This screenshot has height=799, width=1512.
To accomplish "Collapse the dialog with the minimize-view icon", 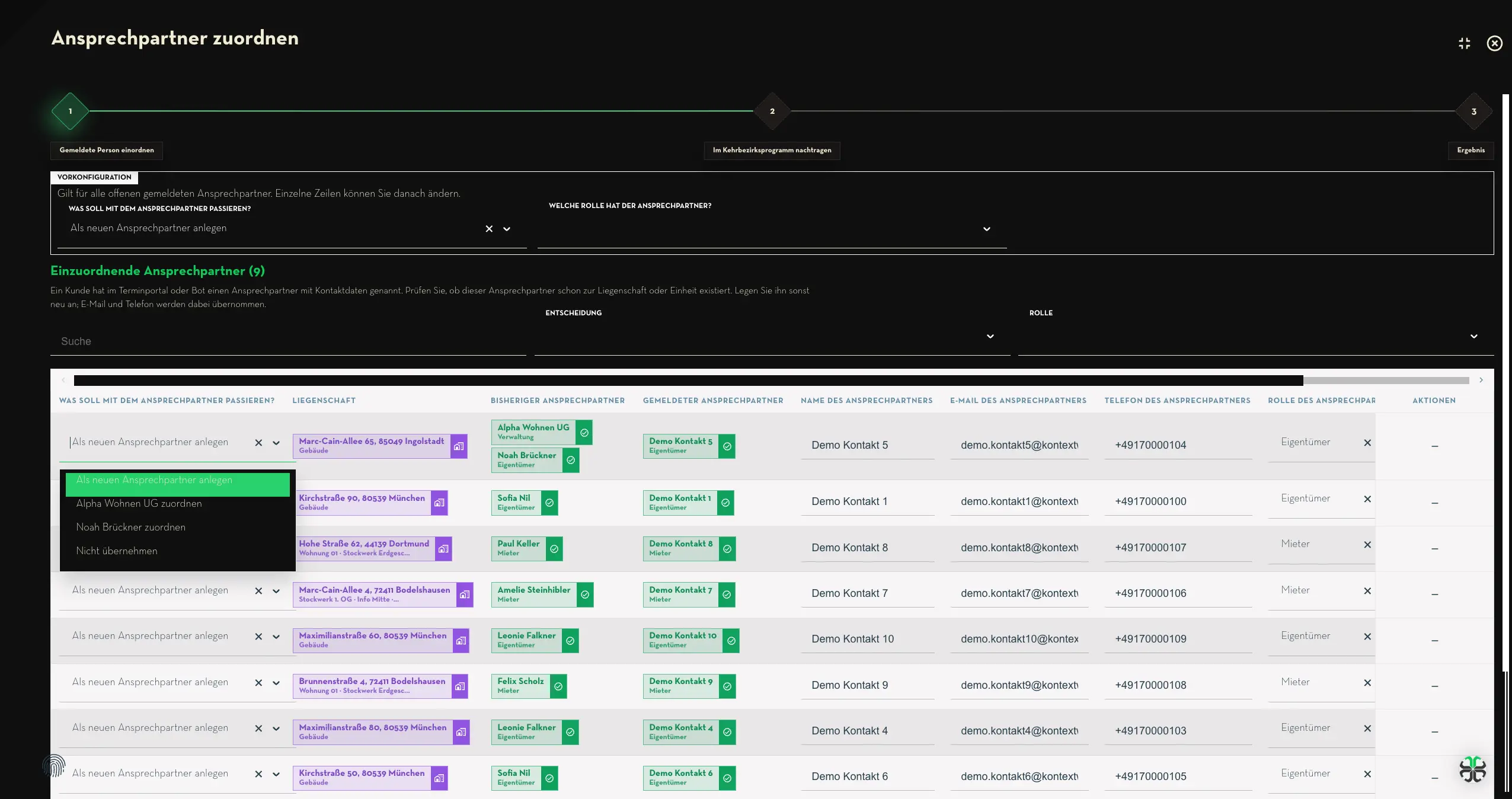I will pos(1464,43).
